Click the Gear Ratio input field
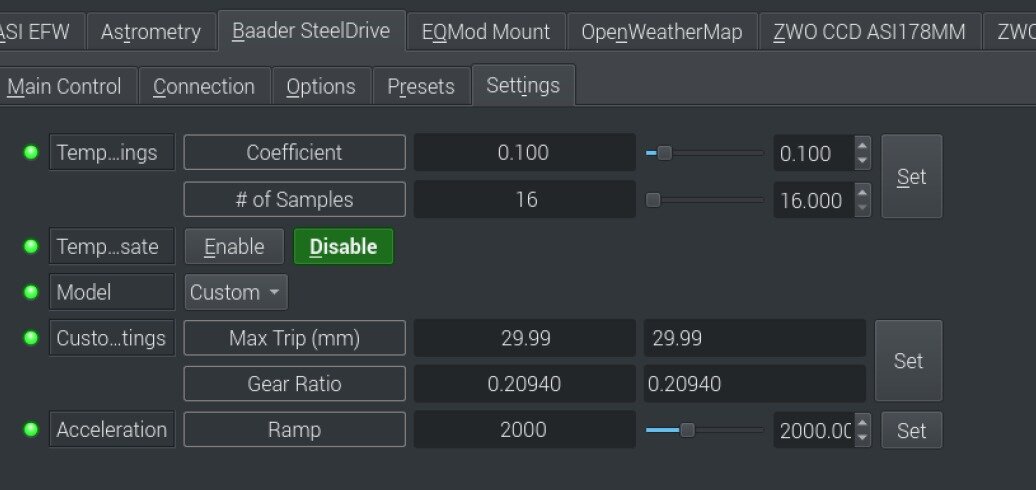Screen dimensions: 1036x490 pos(754,383)
